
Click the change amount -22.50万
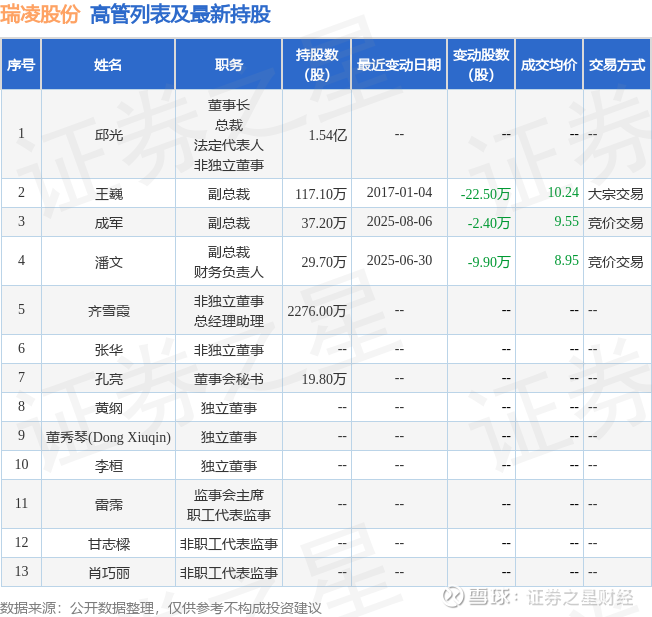[x=485, y=193]
